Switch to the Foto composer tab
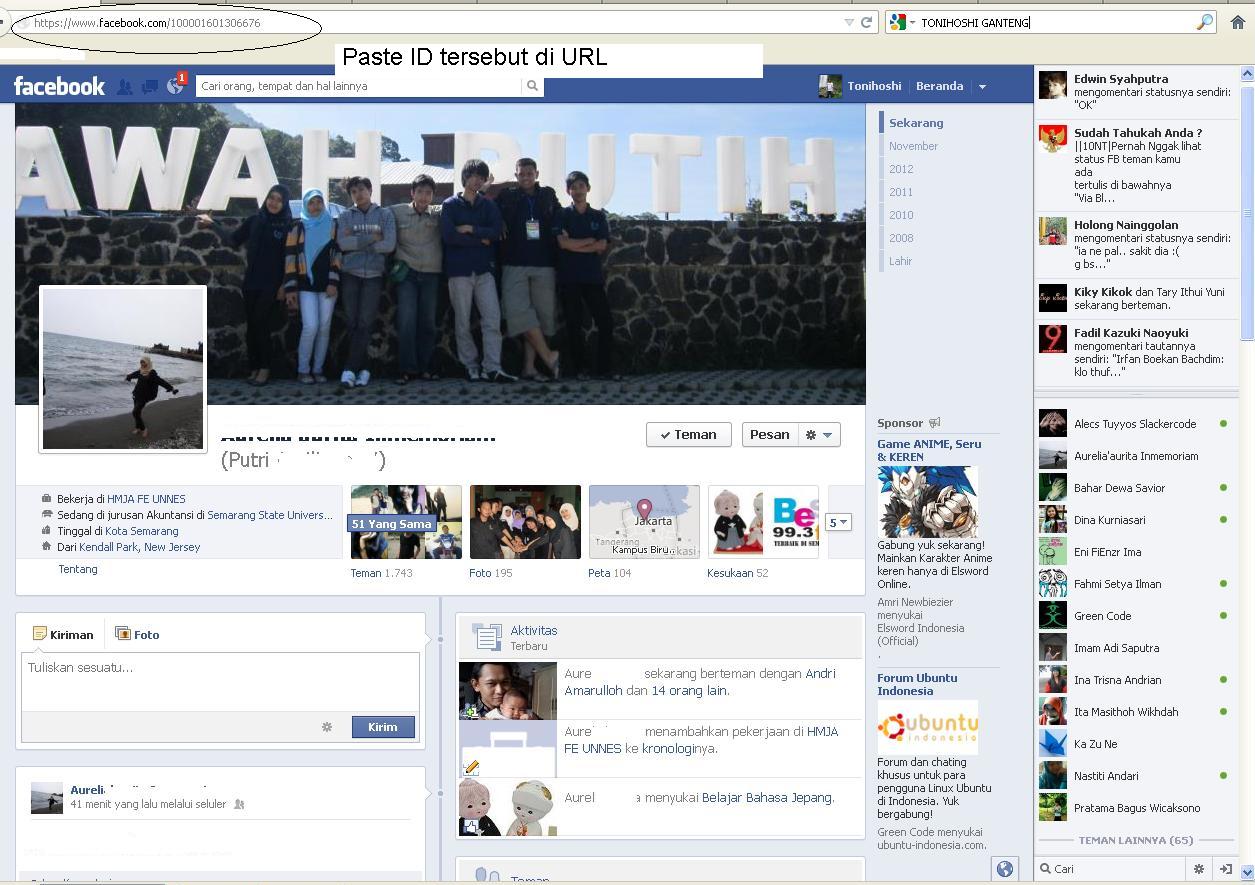1255x885 pixels. 137,634
